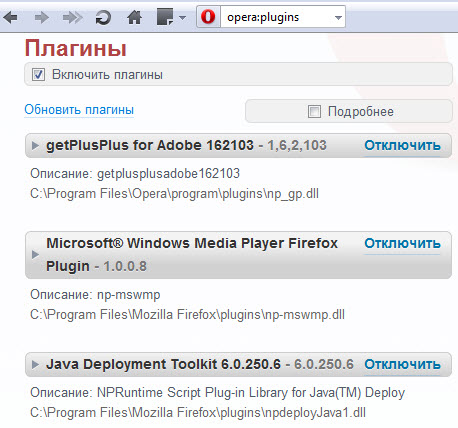
Task: Click the getPlusPlus for Adobe 162103 title
Action: [150, 145]
